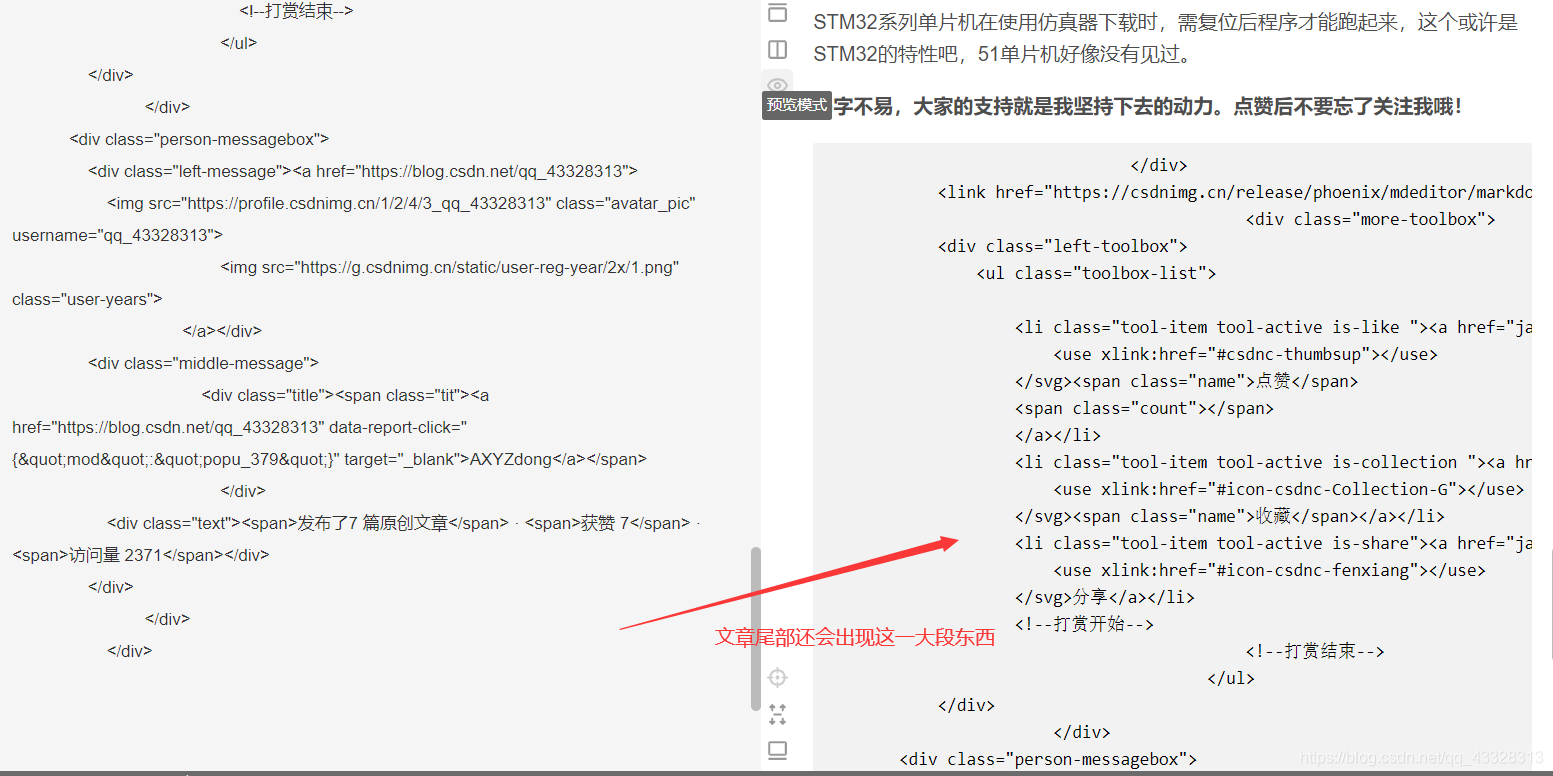Click the is-like li line in preview
The width and height of the screenshot is (1553, 776).
(x=1273, y=327)
